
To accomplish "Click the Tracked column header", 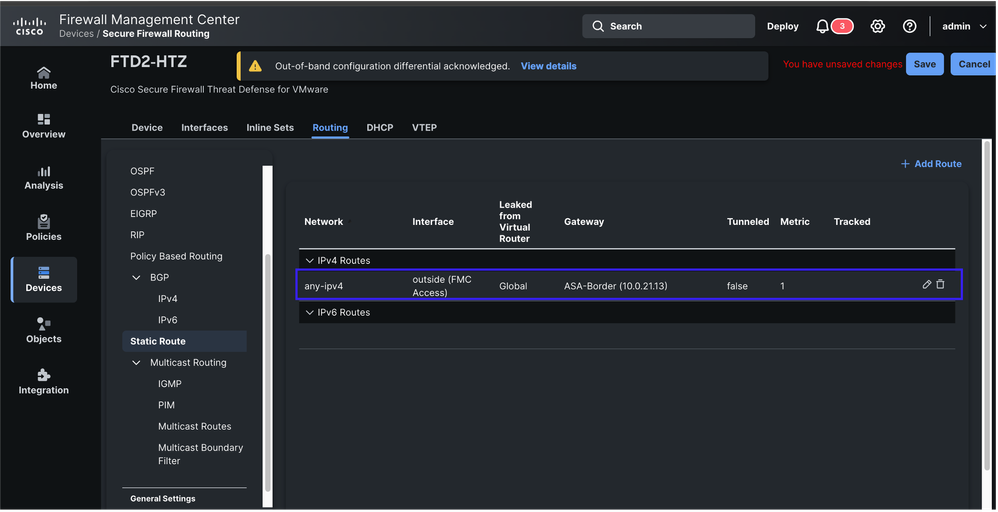I will point(852,222).
